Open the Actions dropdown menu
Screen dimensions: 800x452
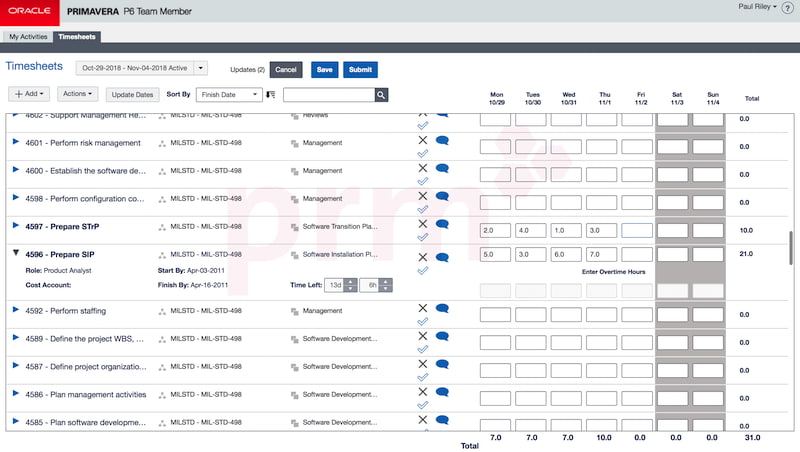click(80, 94)
